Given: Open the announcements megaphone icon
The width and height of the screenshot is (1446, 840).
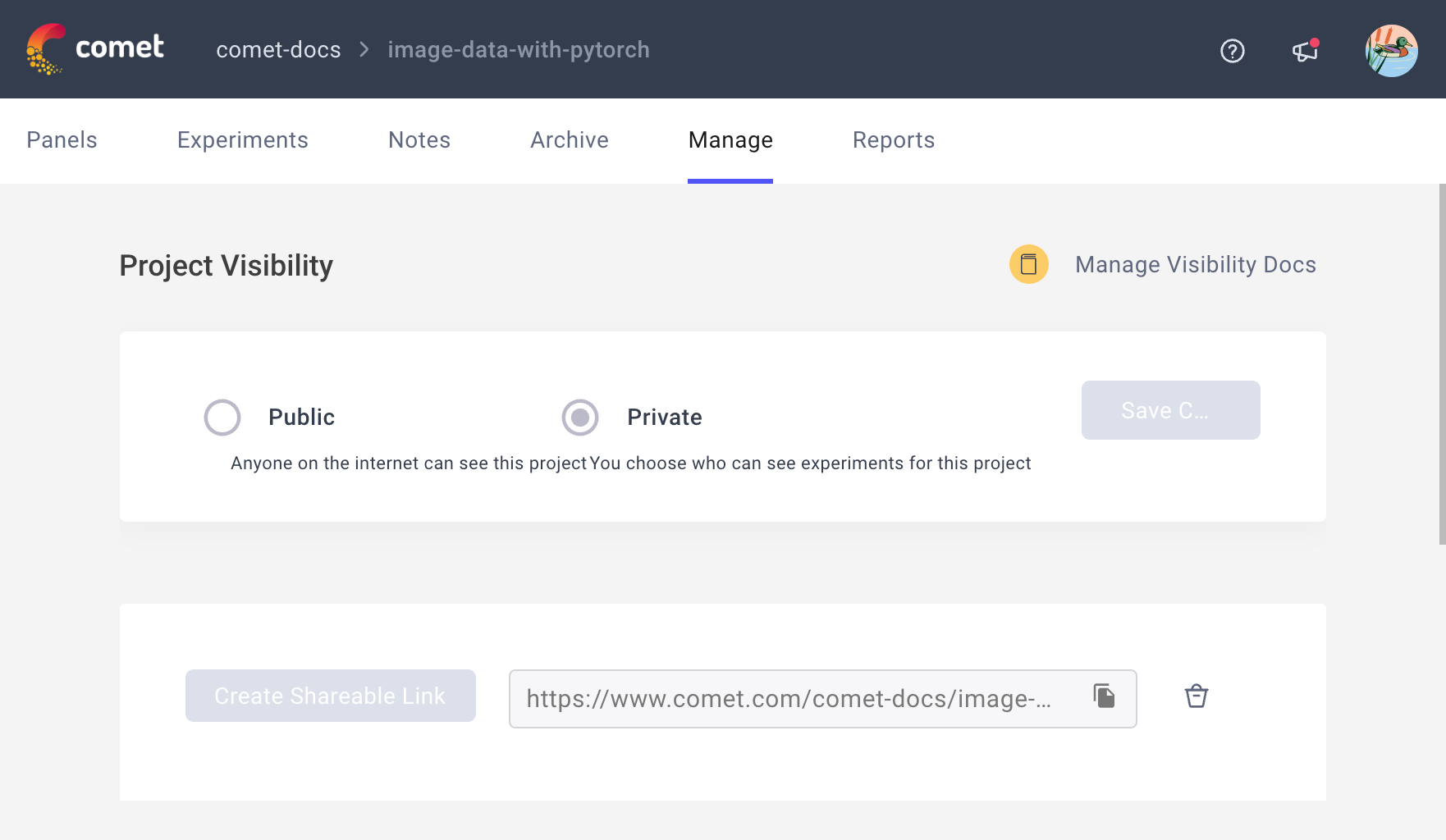Looking at the screenshot, I should [x=1304, y=51].
